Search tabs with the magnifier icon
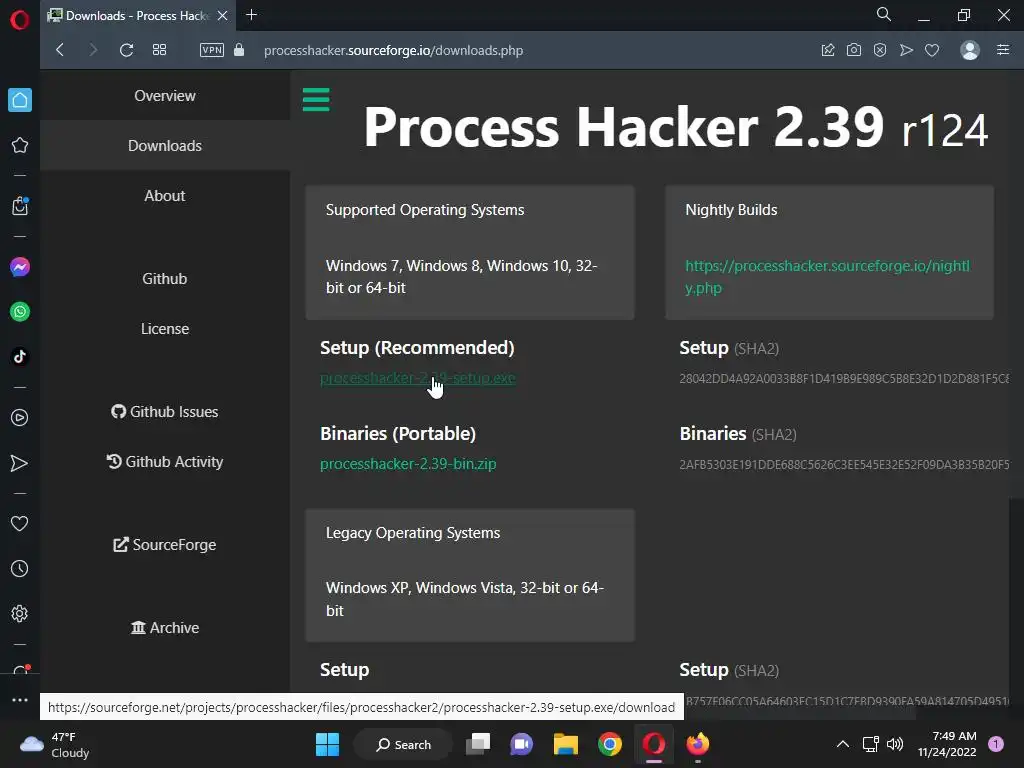This screenshot has height=768, width=1024. [884, 14]
